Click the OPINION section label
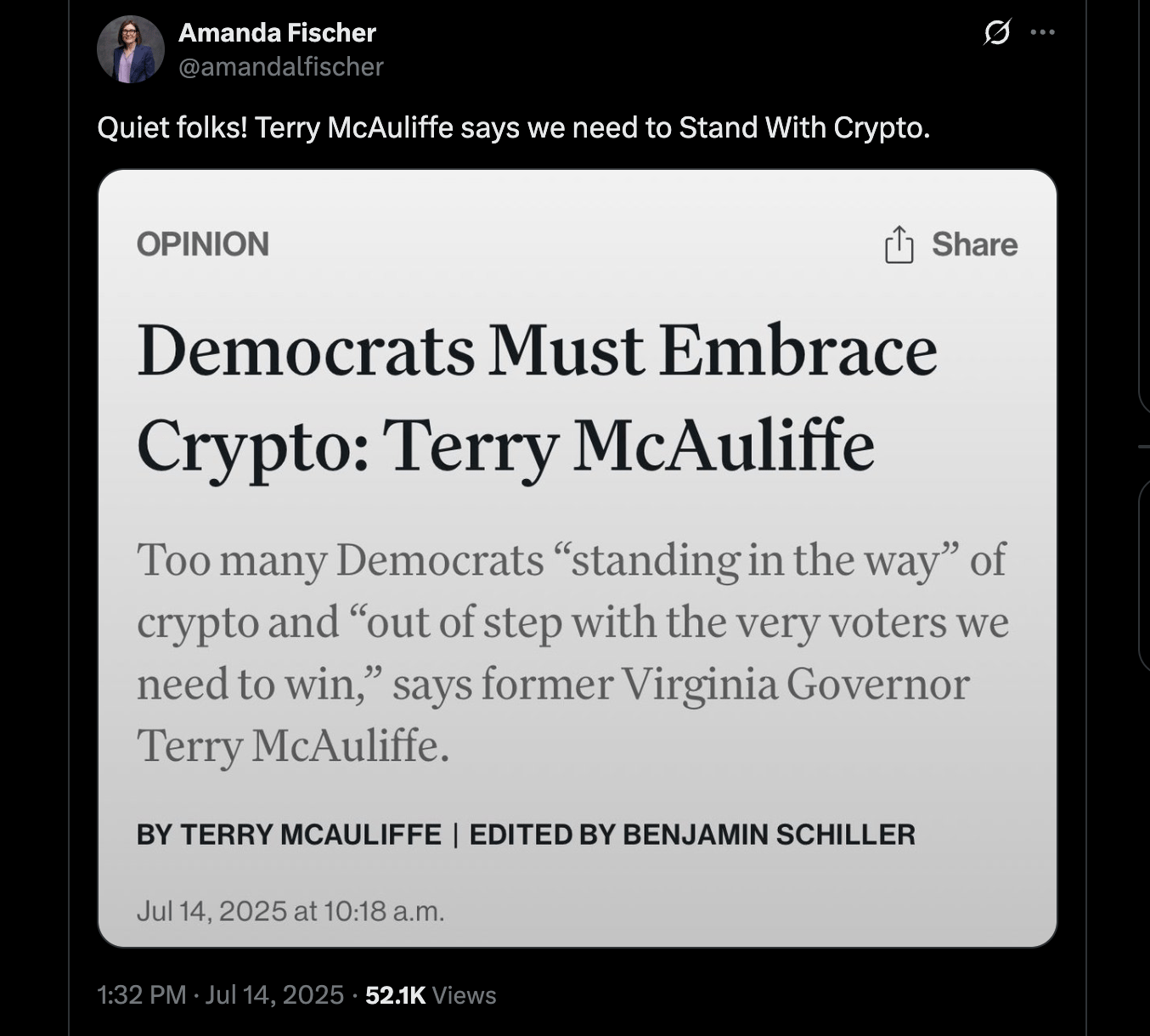1150x1036 pixels. pyautogui.click(x=203, y=245)
